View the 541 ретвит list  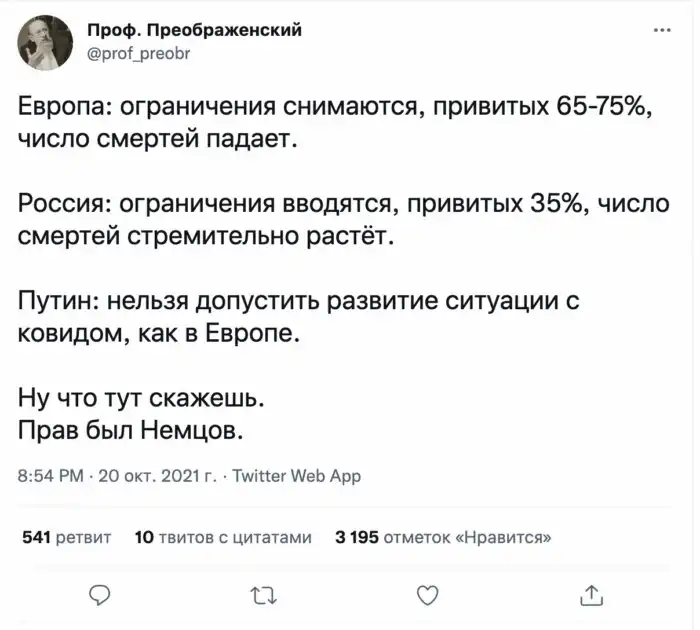[66, 537]
